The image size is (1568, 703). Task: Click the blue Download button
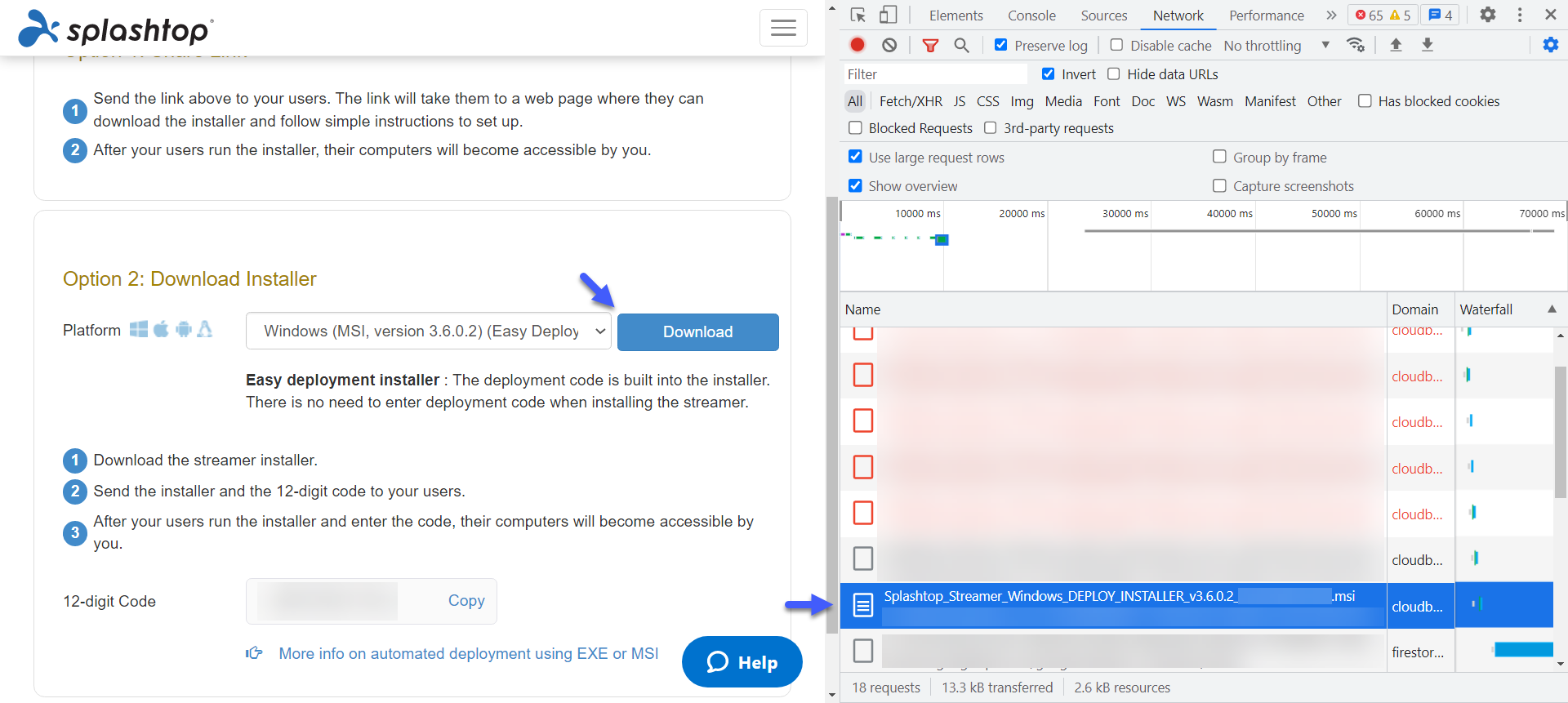click(697, 331)
